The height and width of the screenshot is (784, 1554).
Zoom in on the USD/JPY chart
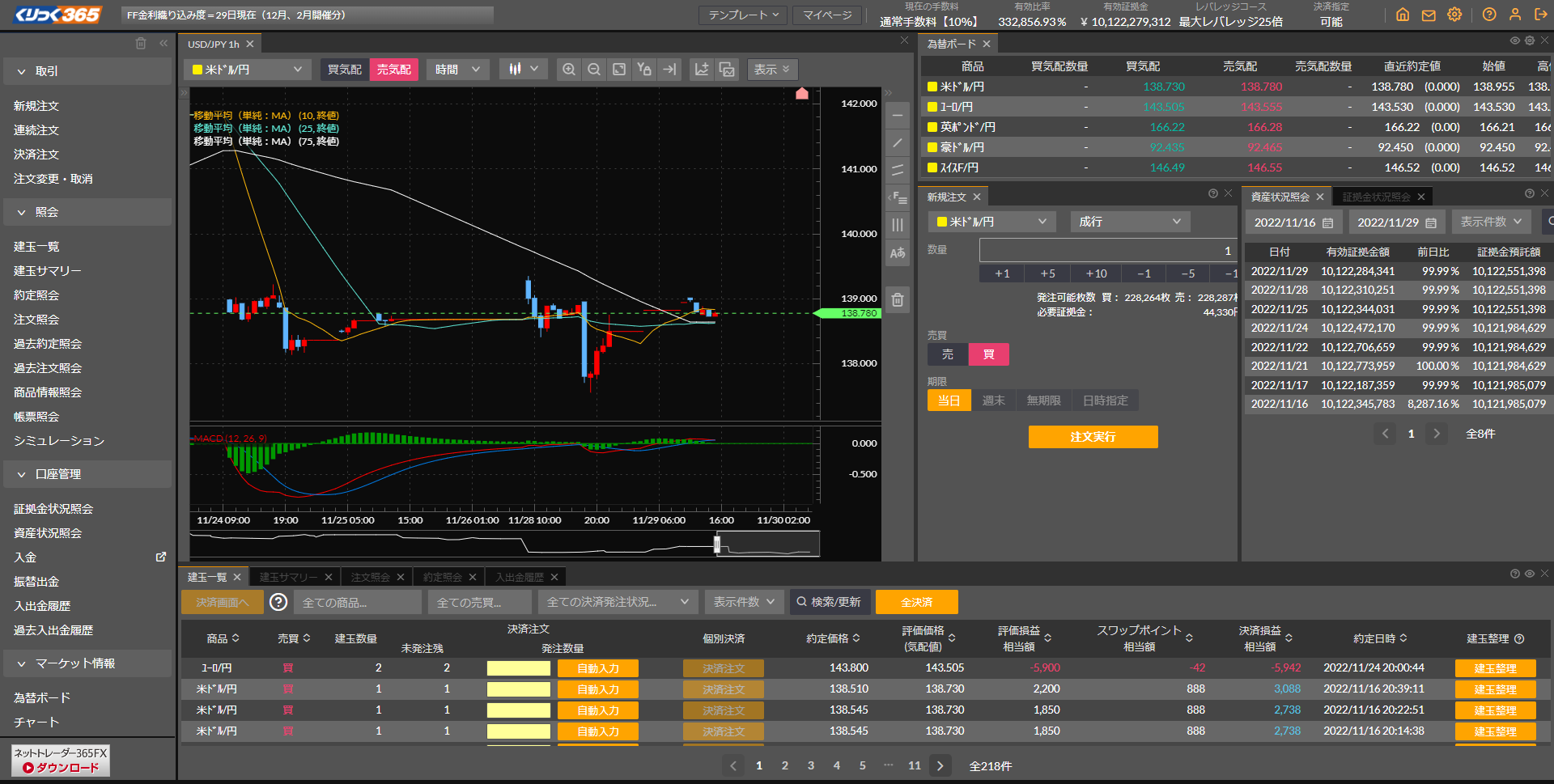click(x=569, y=70)
